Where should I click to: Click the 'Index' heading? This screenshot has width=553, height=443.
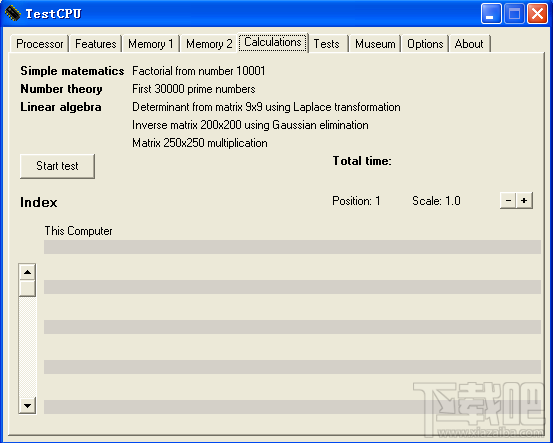tap(38, 202)
